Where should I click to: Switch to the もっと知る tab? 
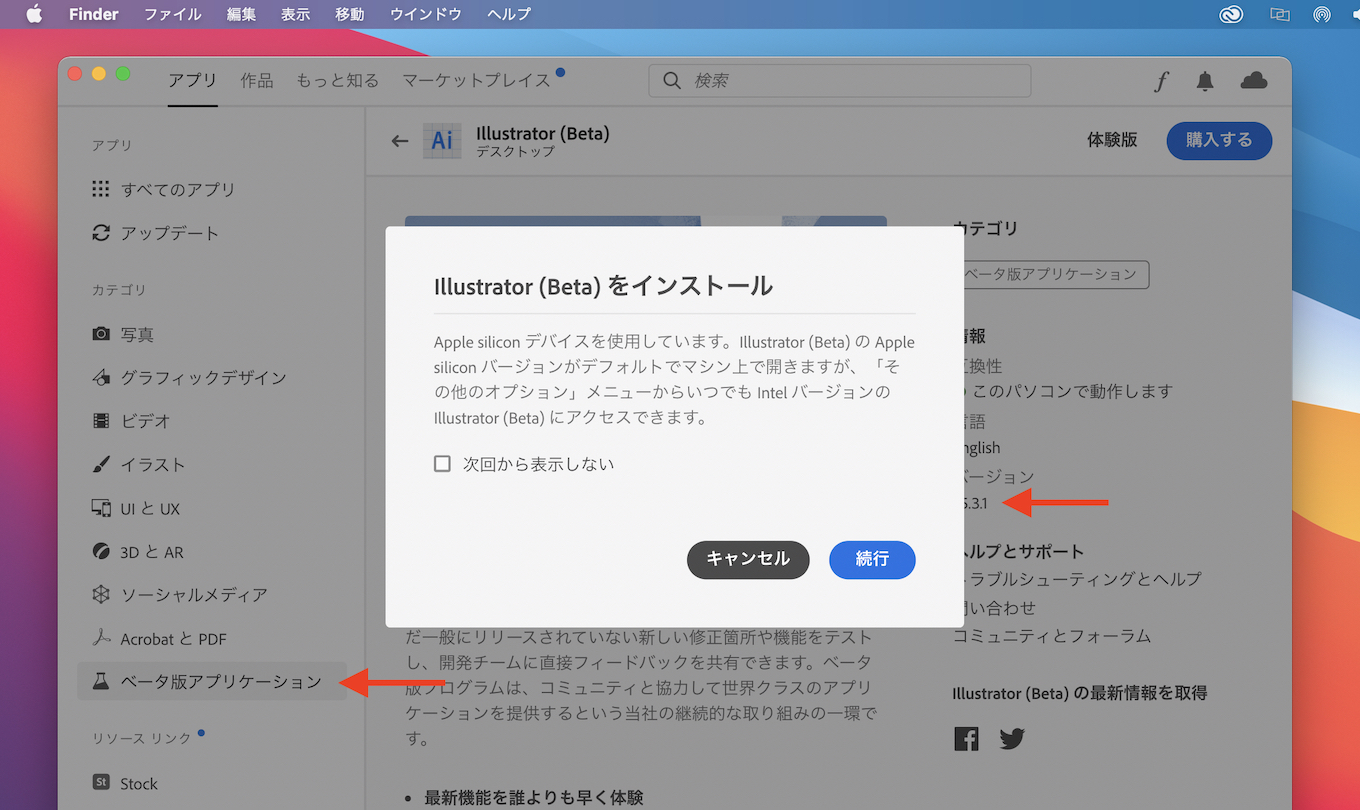click(x=337, y=80)
